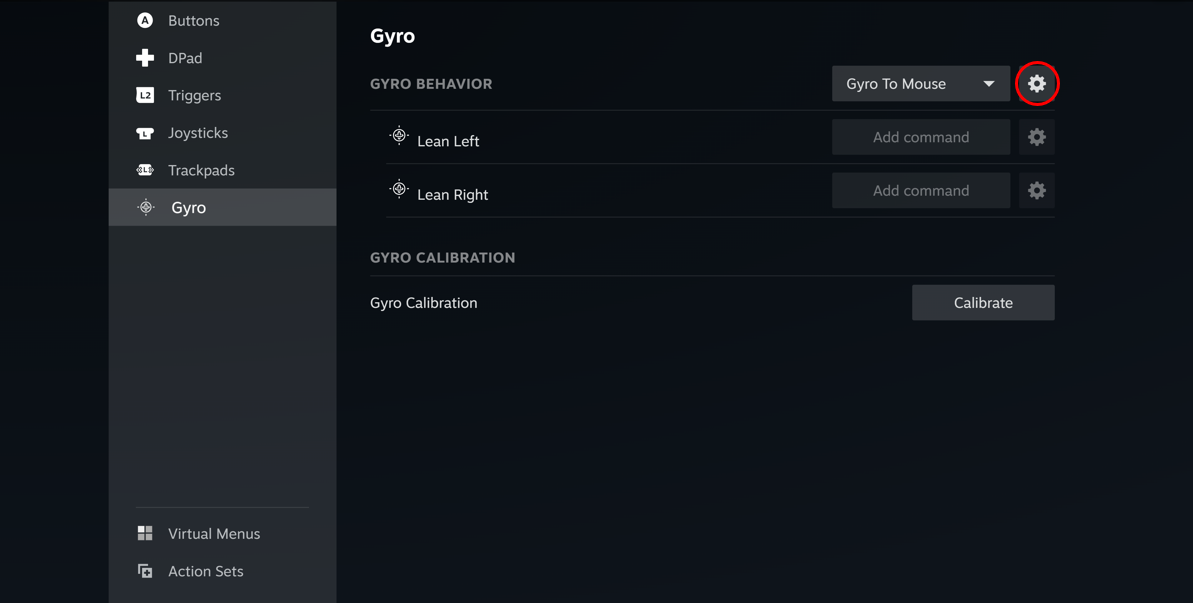
Task: Click the Lean Left gyro icon
Action: 399,136
